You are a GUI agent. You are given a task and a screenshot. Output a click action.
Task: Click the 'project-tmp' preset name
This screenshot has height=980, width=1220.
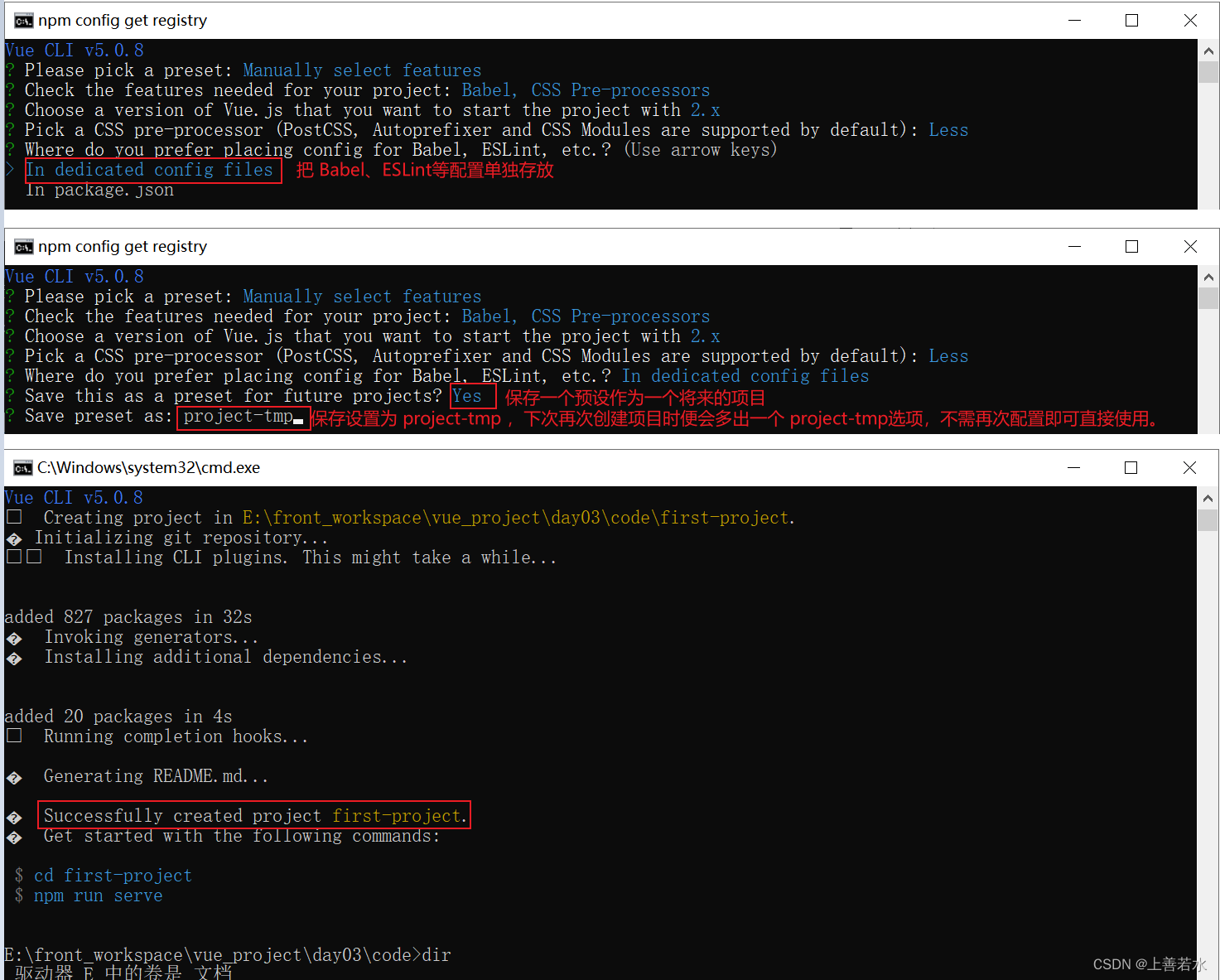239,417
